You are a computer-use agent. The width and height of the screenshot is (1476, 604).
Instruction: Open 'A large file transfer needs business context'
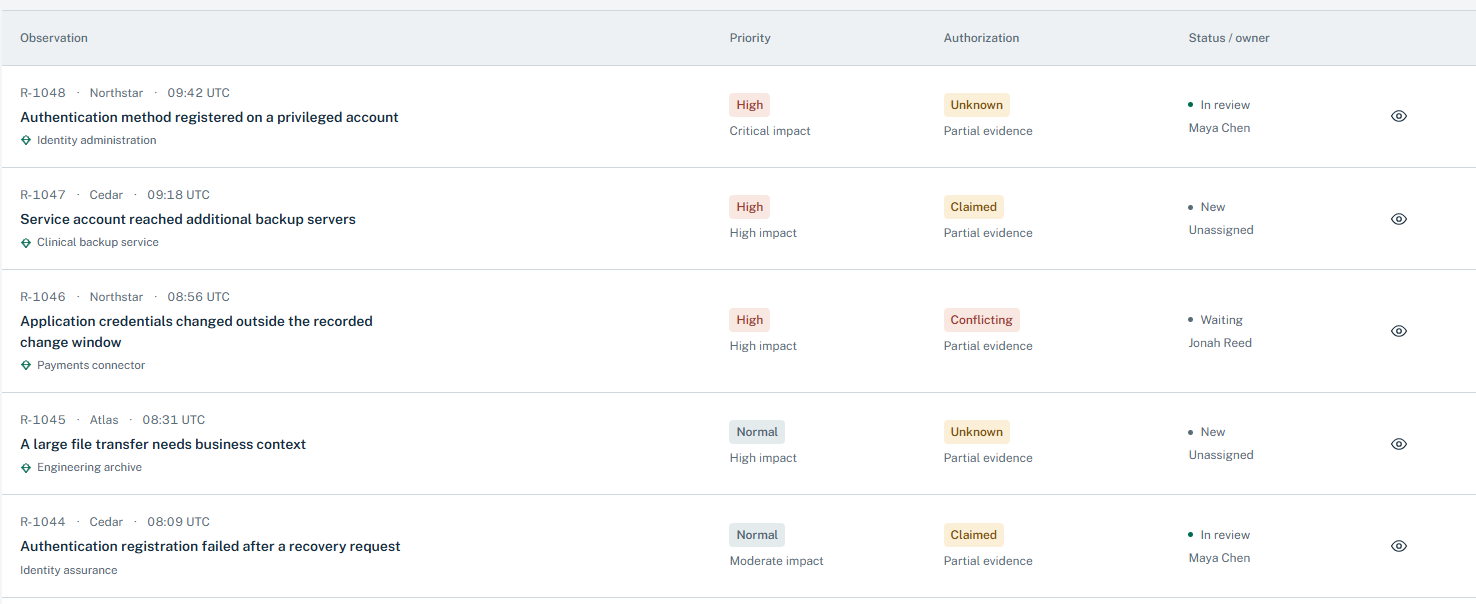point(163,444)
